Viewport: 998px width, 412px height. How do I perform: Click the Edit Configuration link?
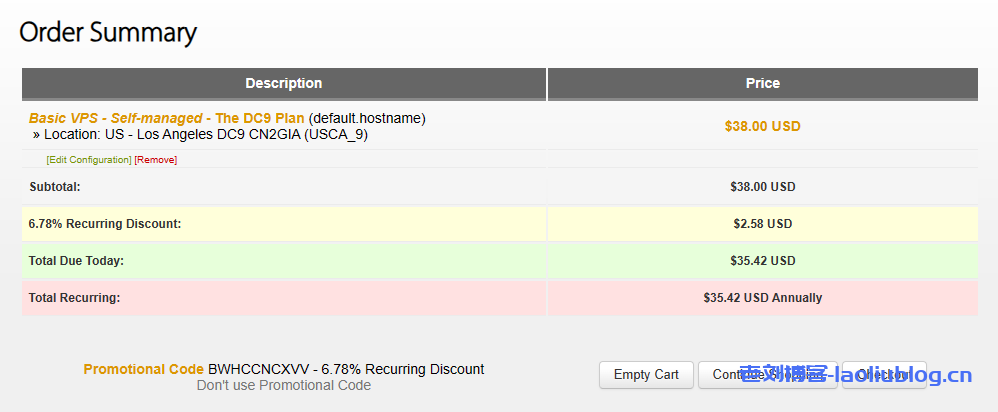coord(89,160)
